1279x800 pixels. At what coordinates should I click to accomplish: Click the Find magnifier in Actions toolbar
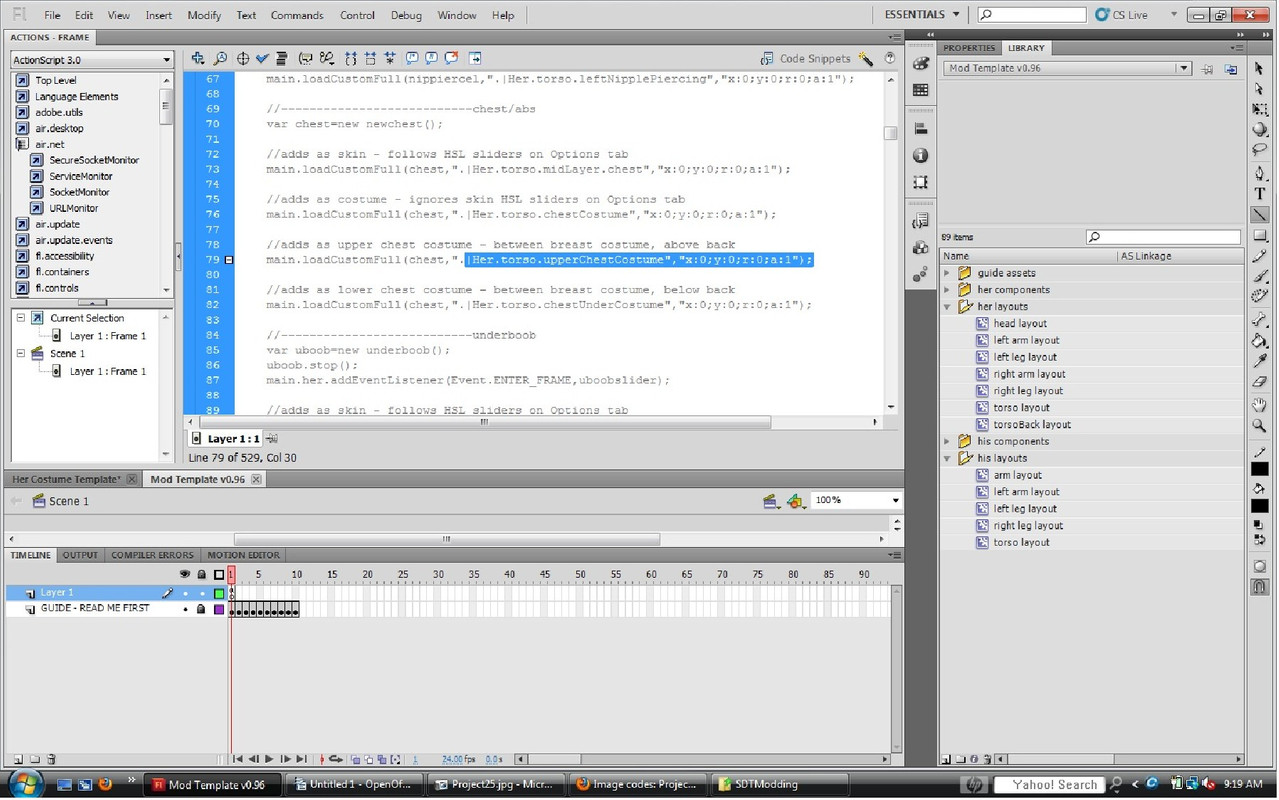(220, 59)
